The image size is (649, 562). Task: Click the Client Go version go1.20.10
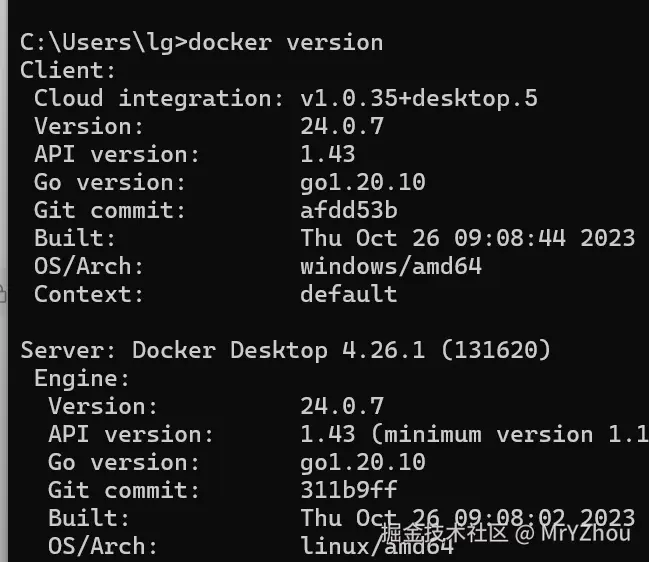click(362, 182)
